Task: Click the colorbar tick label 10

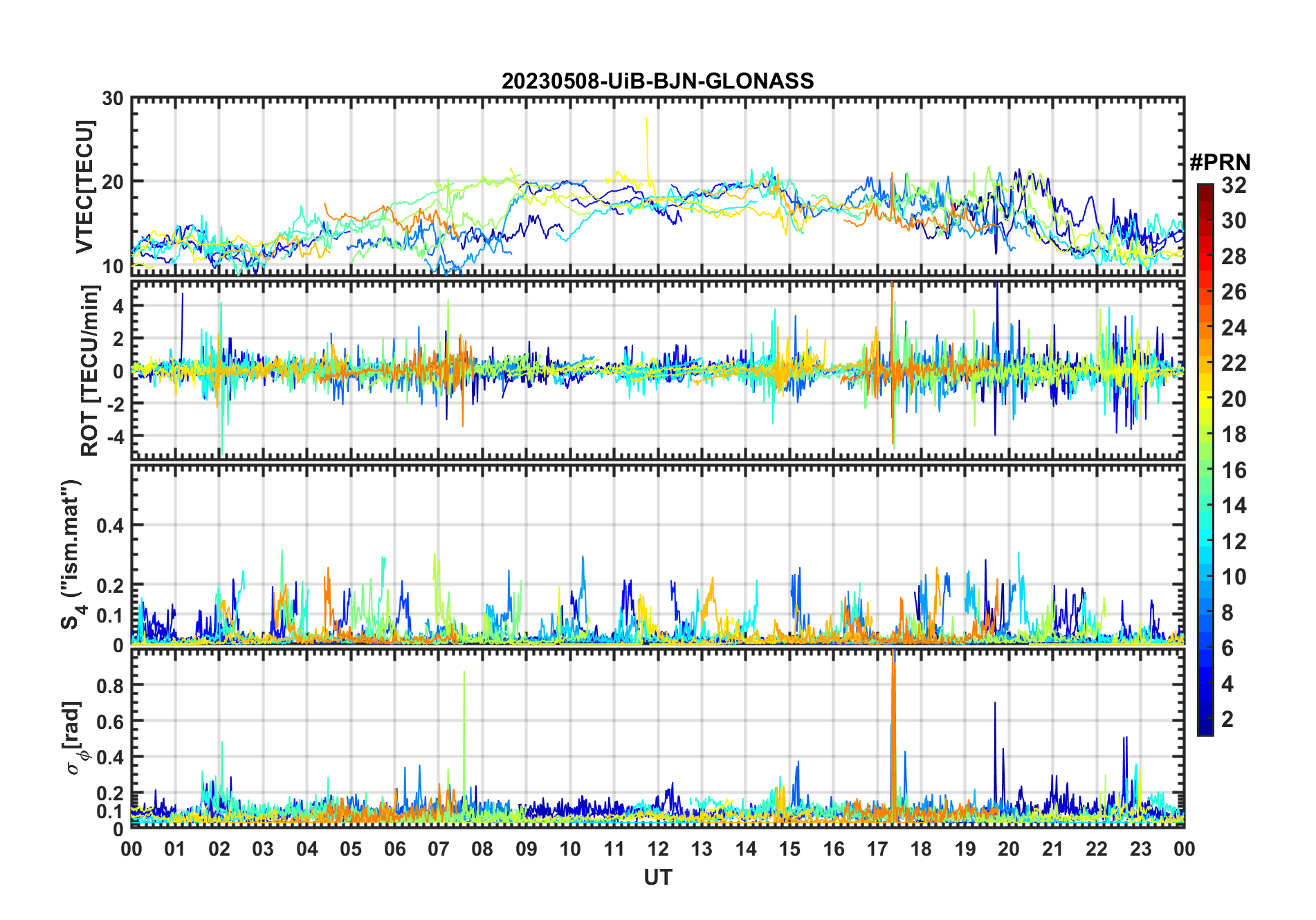Action: click(1234, 577)
